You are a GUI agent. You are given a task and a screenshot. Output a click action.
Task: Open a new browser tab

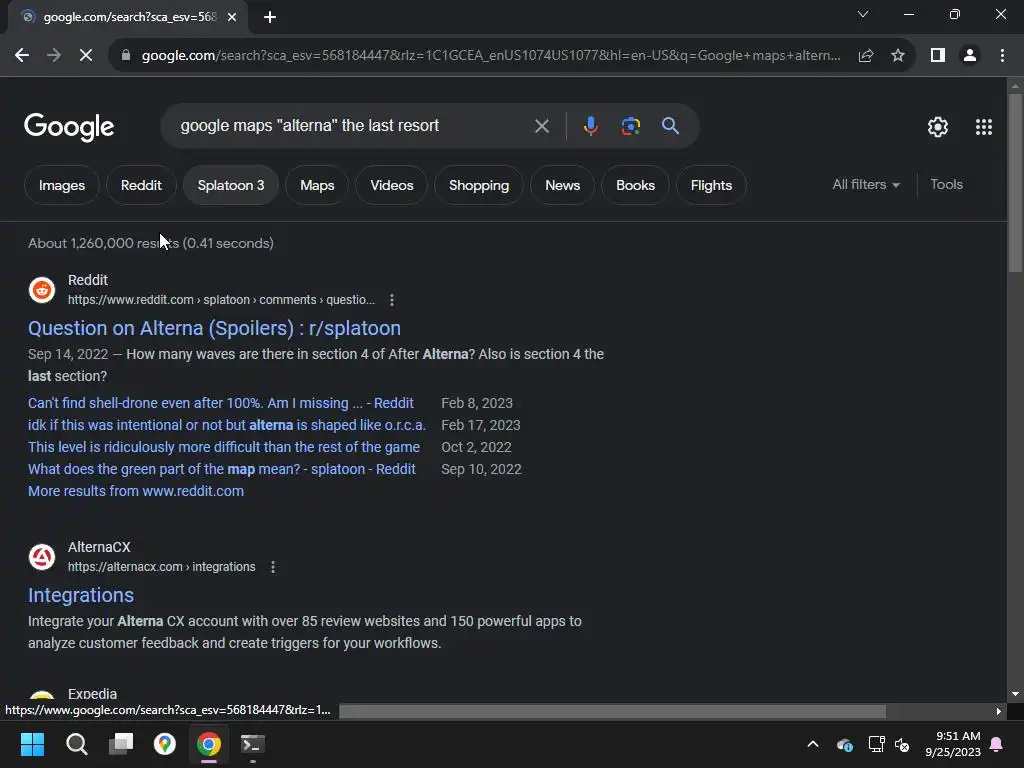click(270, 17)
